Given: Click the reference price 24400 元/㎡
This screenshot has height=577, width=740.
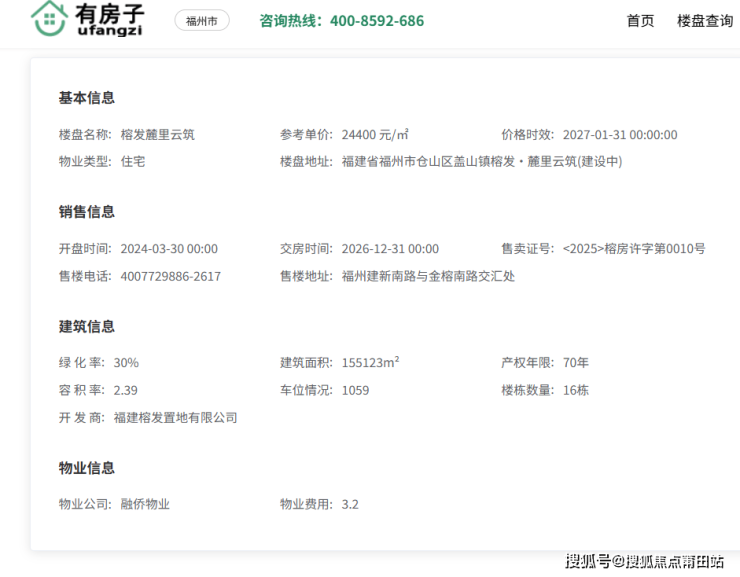Looking at the screenshot, I should (375, 135).
